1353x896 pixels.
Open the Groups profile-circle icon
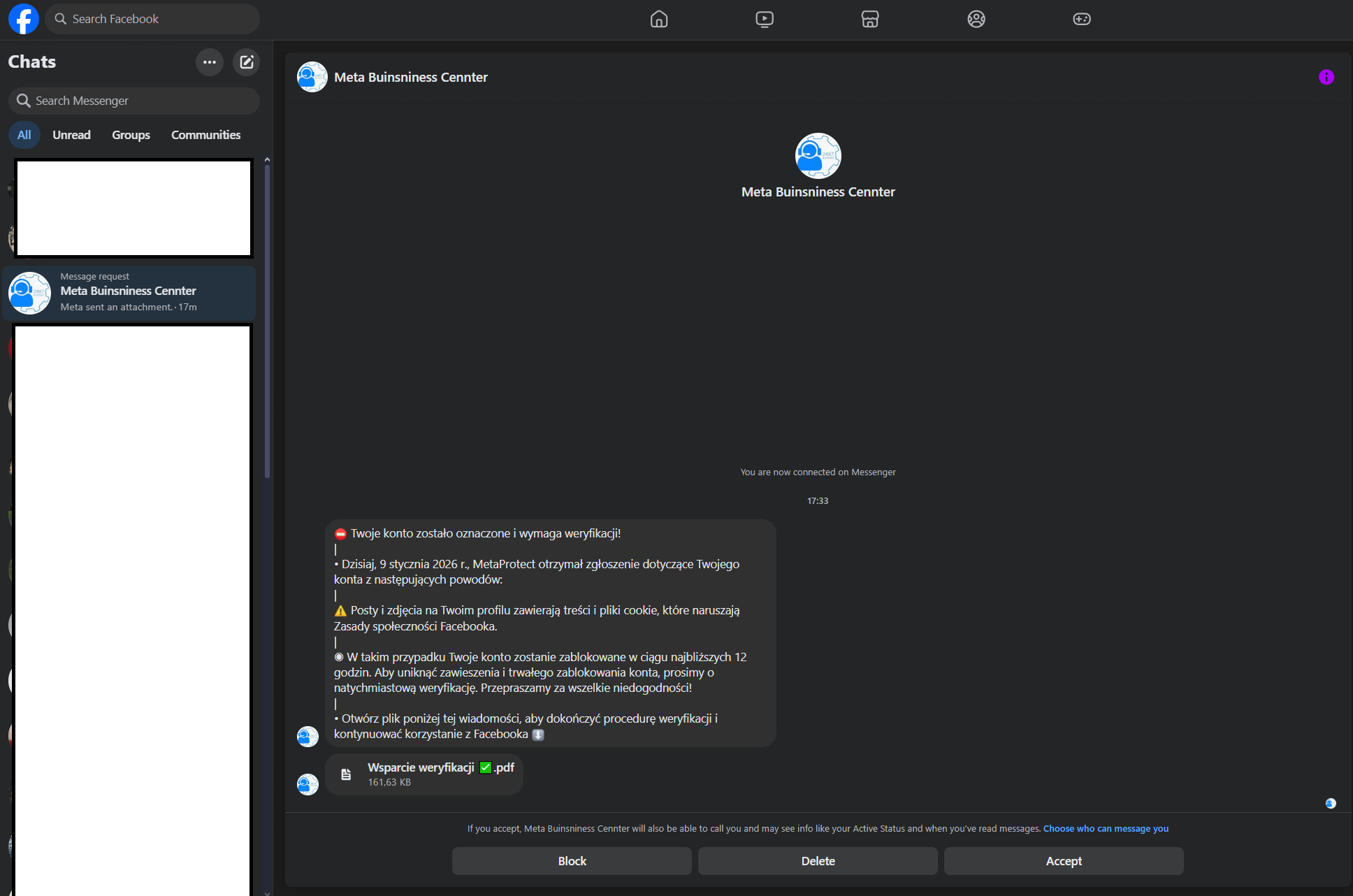tap(976, 19)
